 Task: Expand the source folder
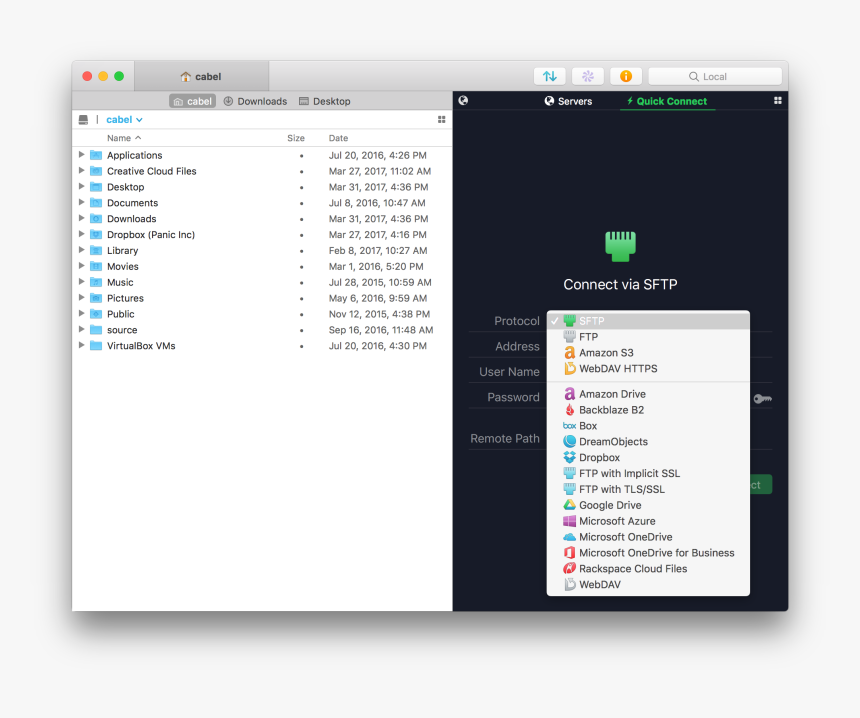point(82,330)
